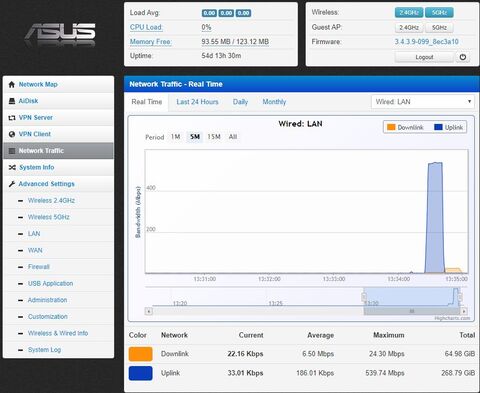Open the CPU Load link
Image resolution: width=480 pixels, height=393 pixels.
coord(146,27)
